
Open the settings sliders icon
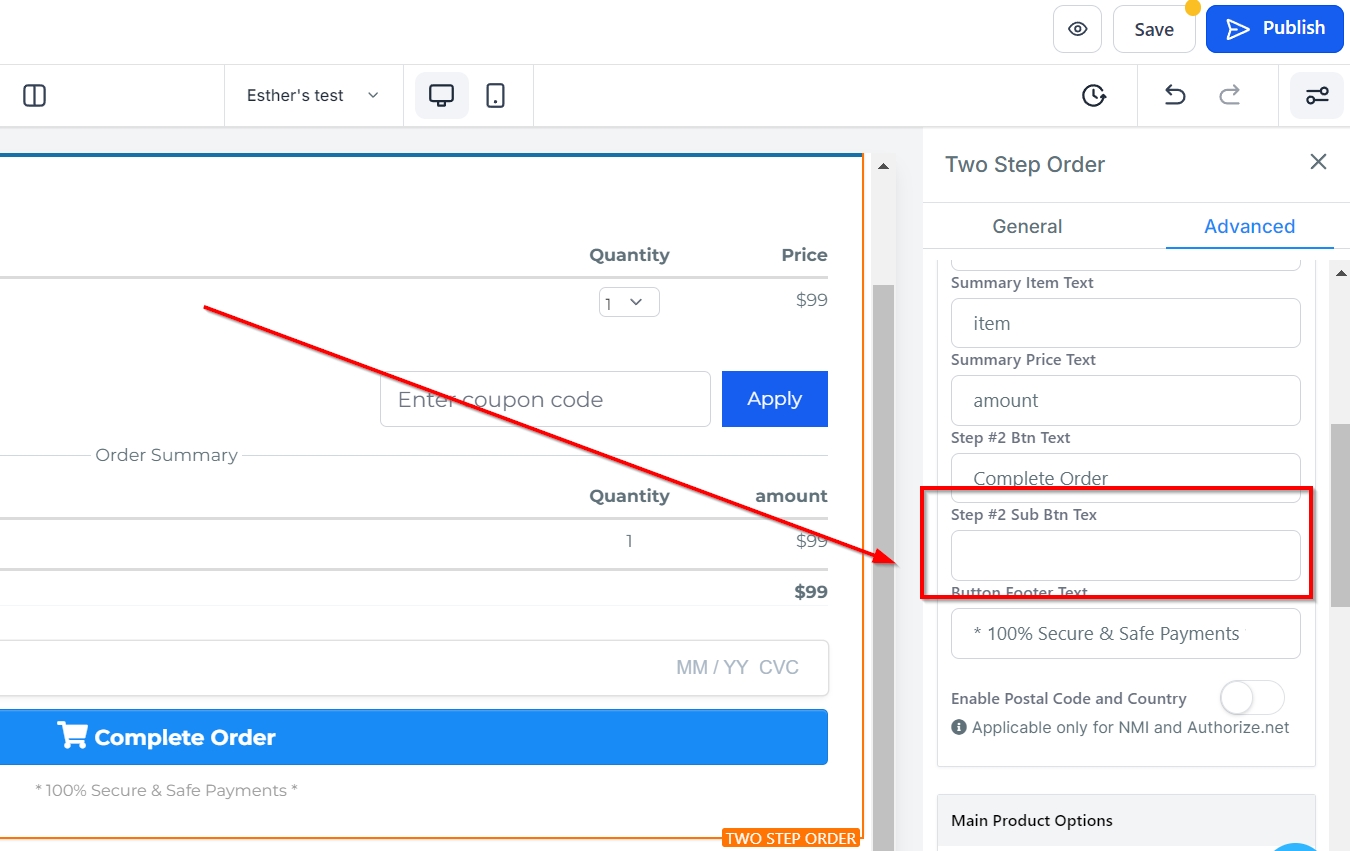pyautogui.click(x=1316, y=96)
